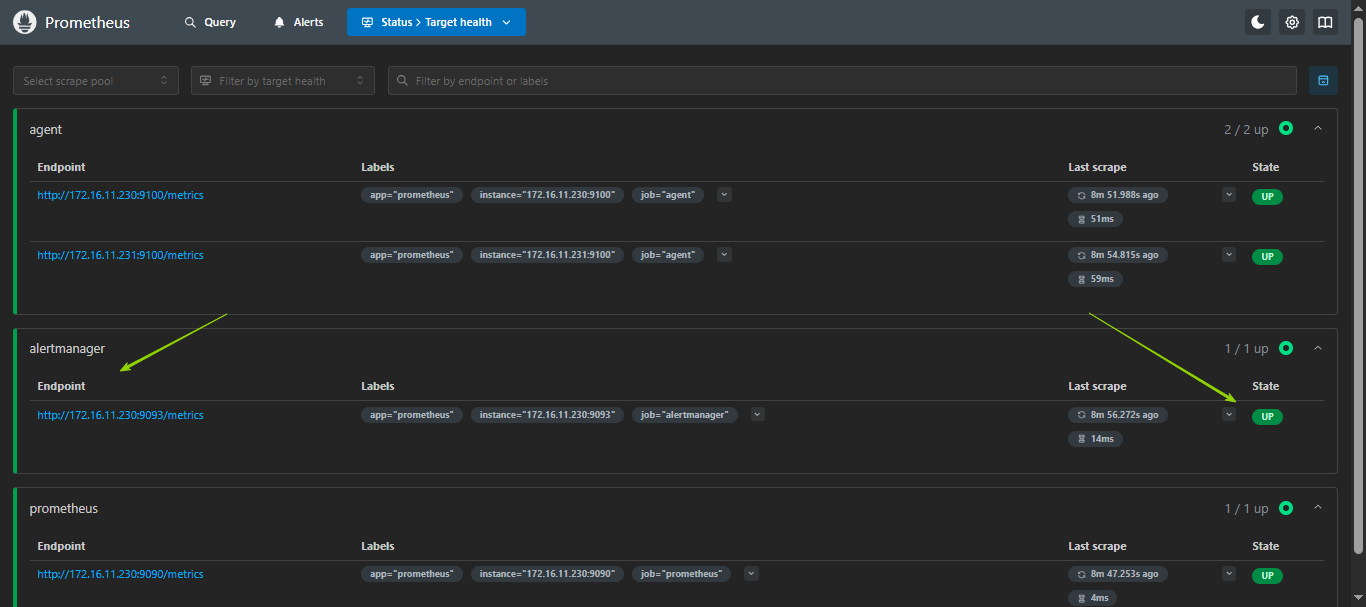Screen dimensions: 1366x607
Task: Toggle dark/light theme moon icon
Action: pos(1258,22)
